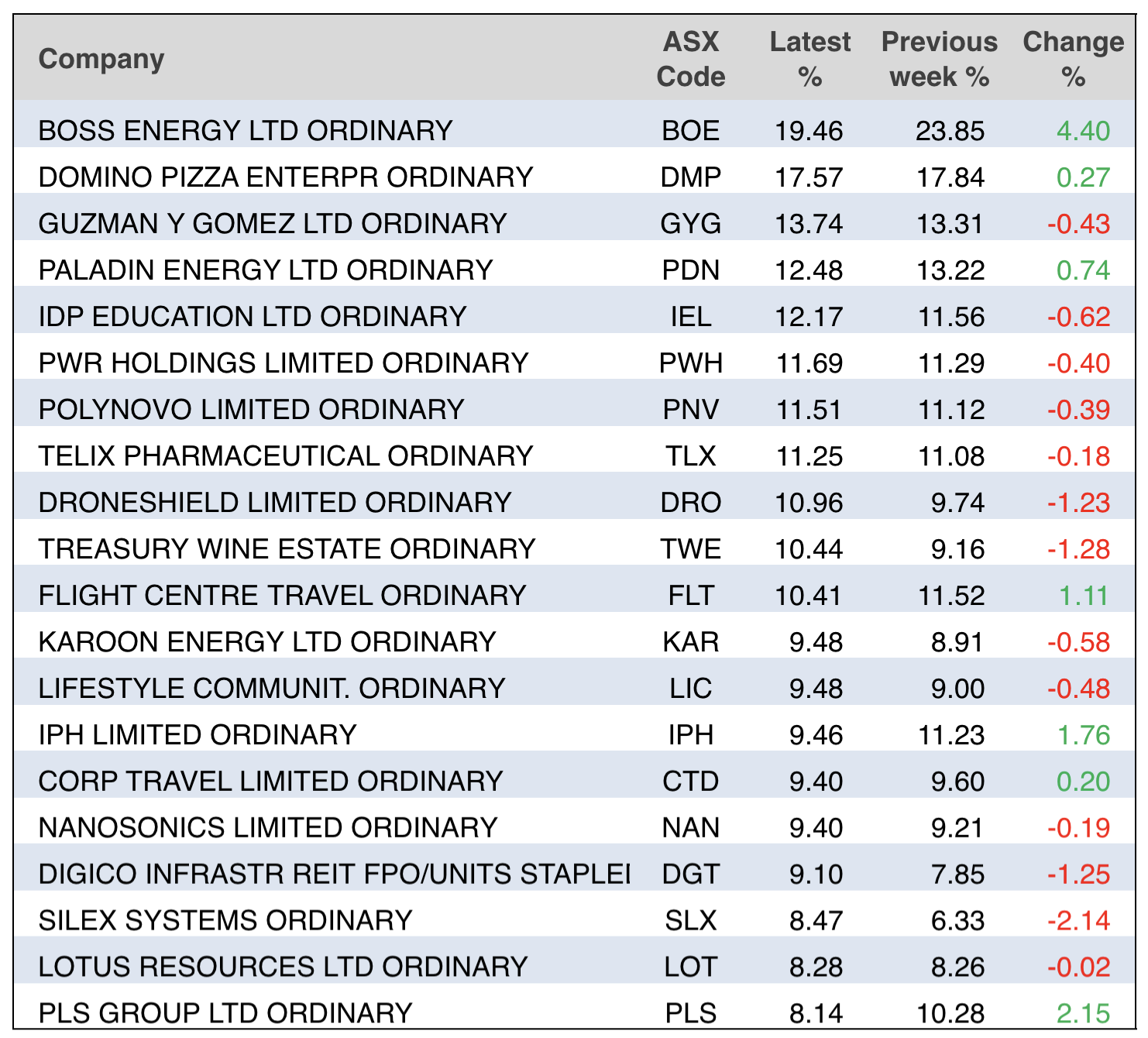1148x1038 pixels.
Task: Click the PNV ticker code
Action: (690, 410)
